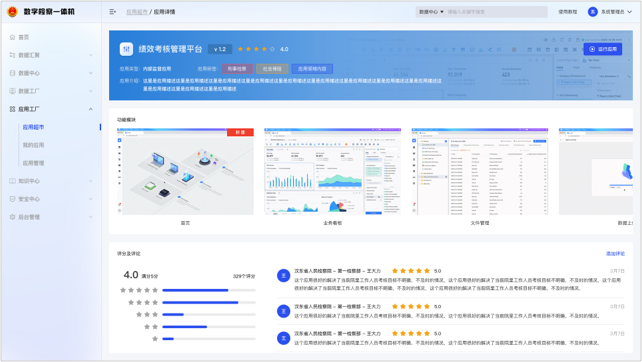The image size is (642, 362).
Task: Expand the 安全中心 menu chevron
Action: pyautogui.click(x=90, y=199)
